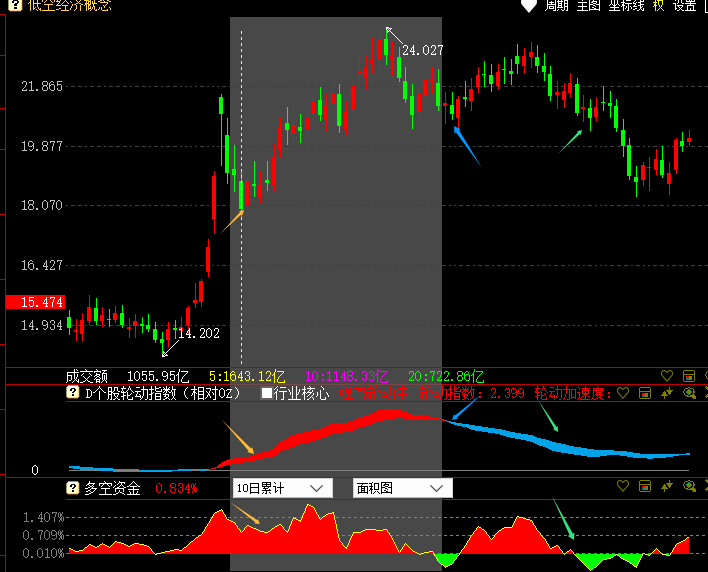Viewport: 708px width, 572px height.
Task: Click magnifier zoom icon in 多空资金 row
Action: (x=688, y=487)
